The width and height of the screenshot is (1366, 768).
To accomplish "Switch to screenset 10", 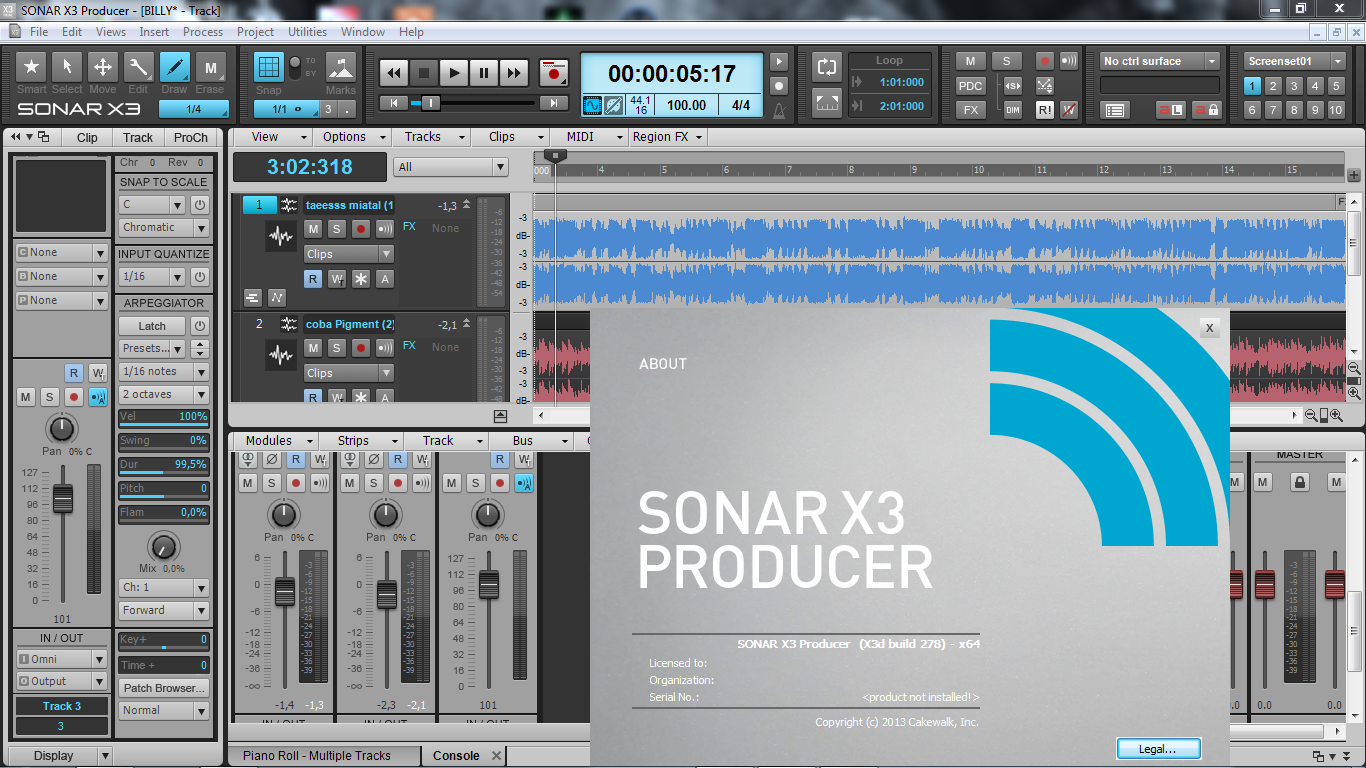I will (1336, 110).
